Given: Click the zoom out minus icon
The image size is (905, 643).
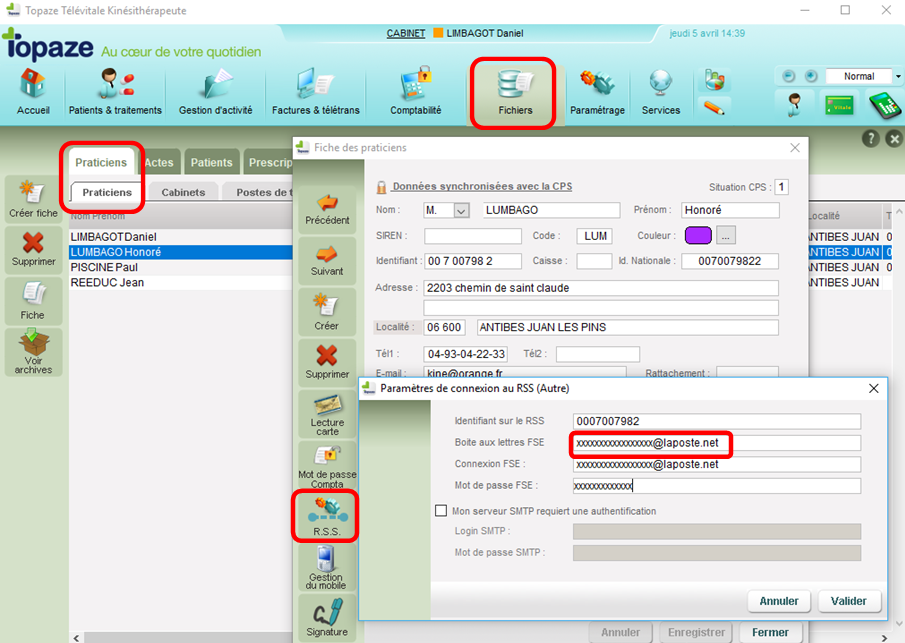Looking at the screenshot, I should [788, 76].
